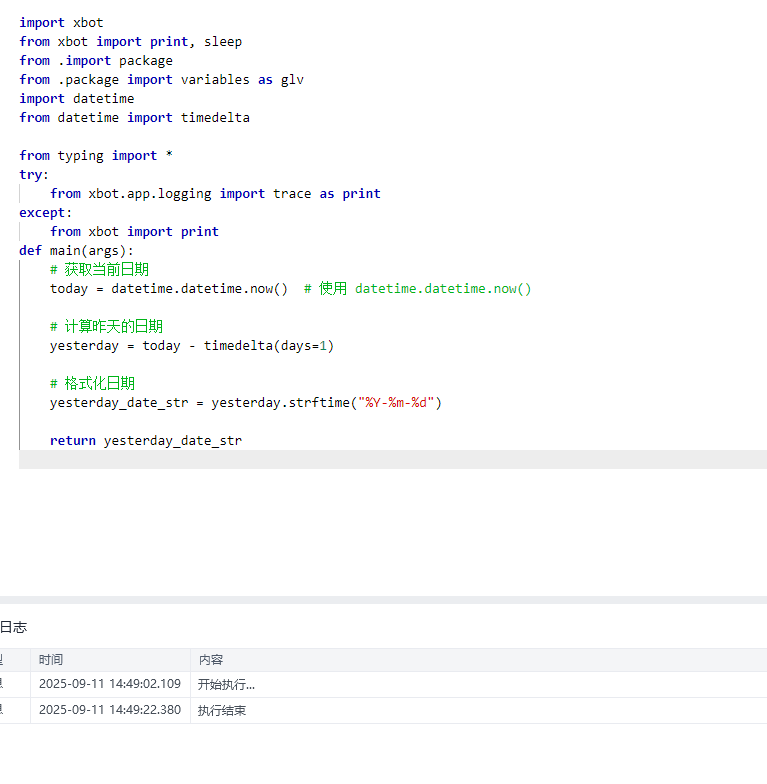767x784 pixels.
Task: Click the '# 格式化日期' comment
Action: [x=92, y=384]
